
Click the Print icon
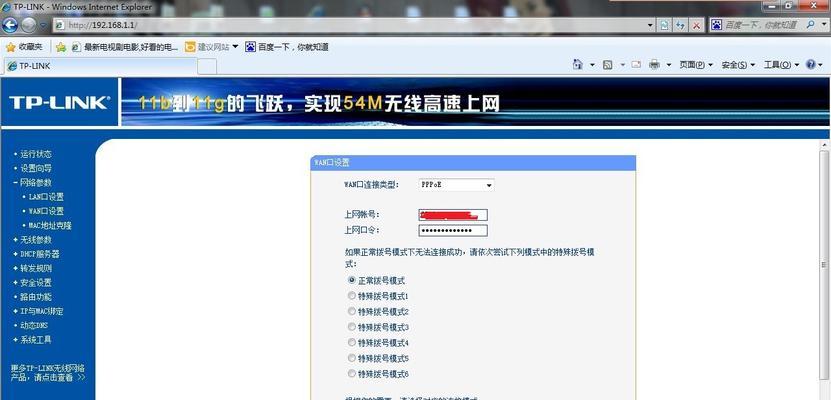[655, 65]
